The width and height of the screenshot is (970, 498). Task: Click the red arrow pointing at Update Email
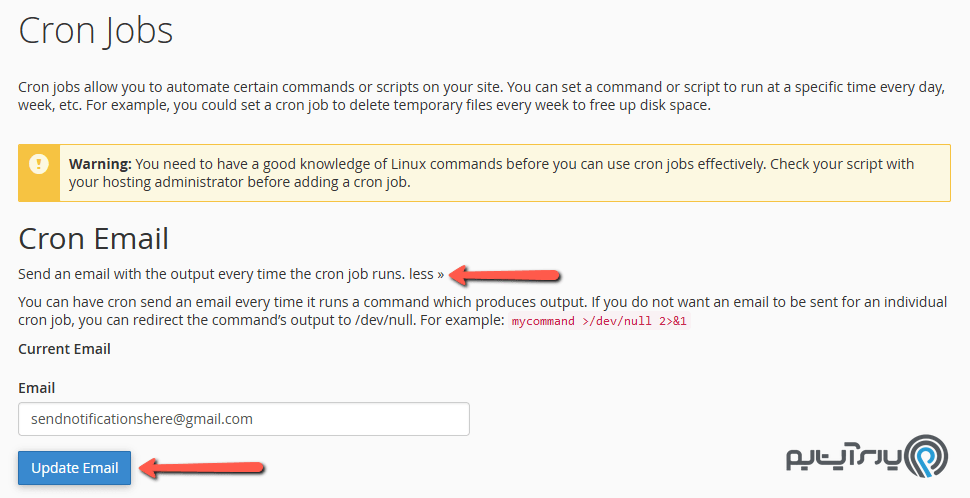pyautogui.click(x=200, y=467)
